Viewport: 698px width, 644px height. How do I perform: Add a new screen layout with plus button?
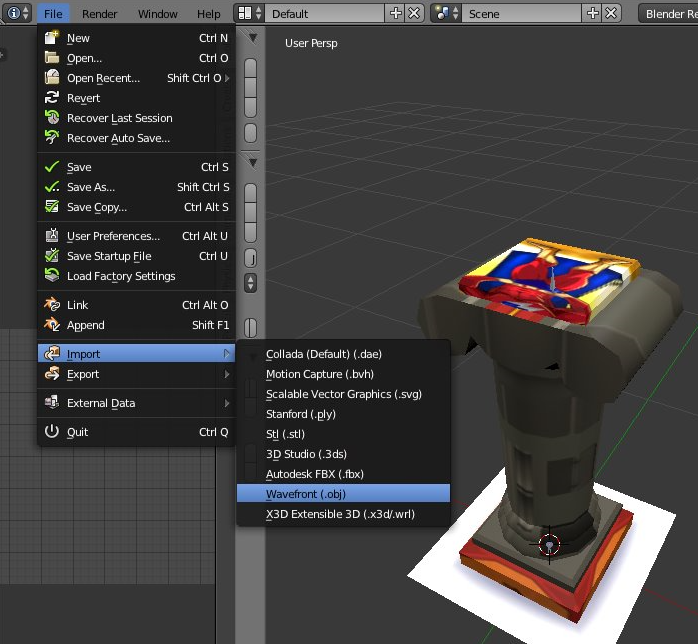point(396,14)
